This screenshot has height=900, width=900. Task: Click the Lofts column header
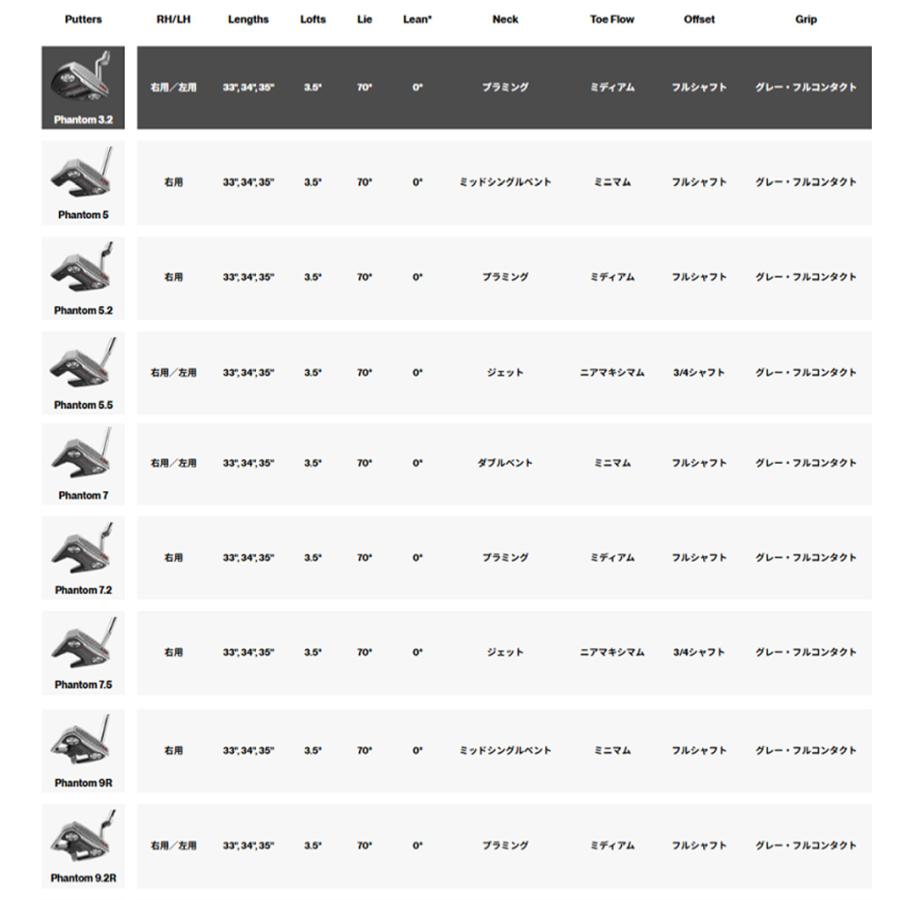point(313,19)
